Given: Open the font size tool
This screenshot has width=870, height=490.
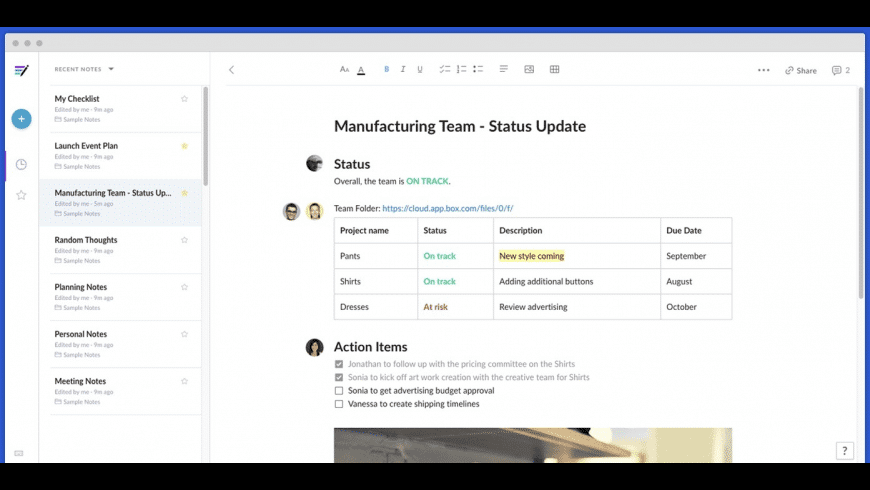Looking at the screenshot, I should pos(344,69).
